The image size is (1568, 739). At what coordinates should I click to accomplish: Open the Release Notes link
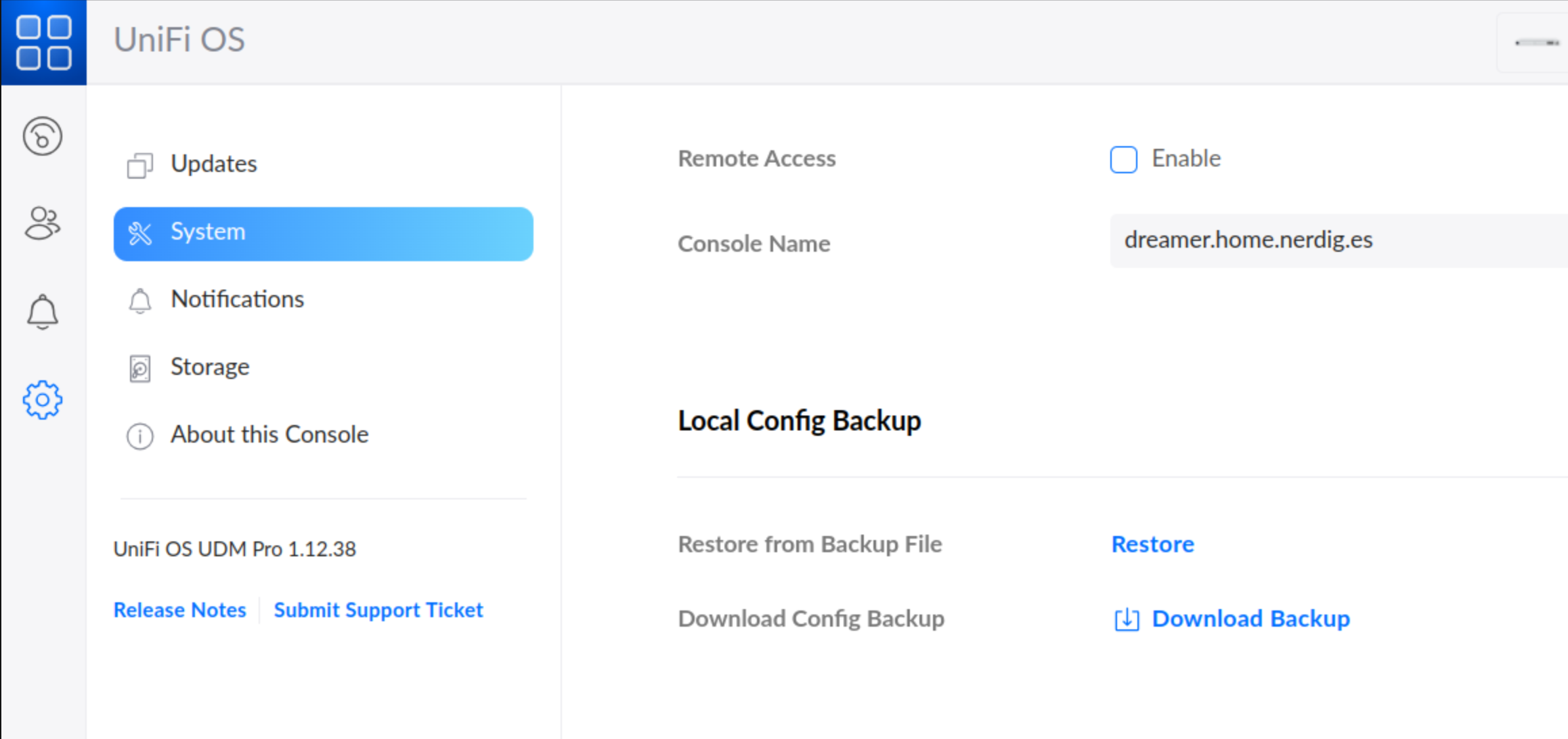pyautogui.click(x=179, y=609)
